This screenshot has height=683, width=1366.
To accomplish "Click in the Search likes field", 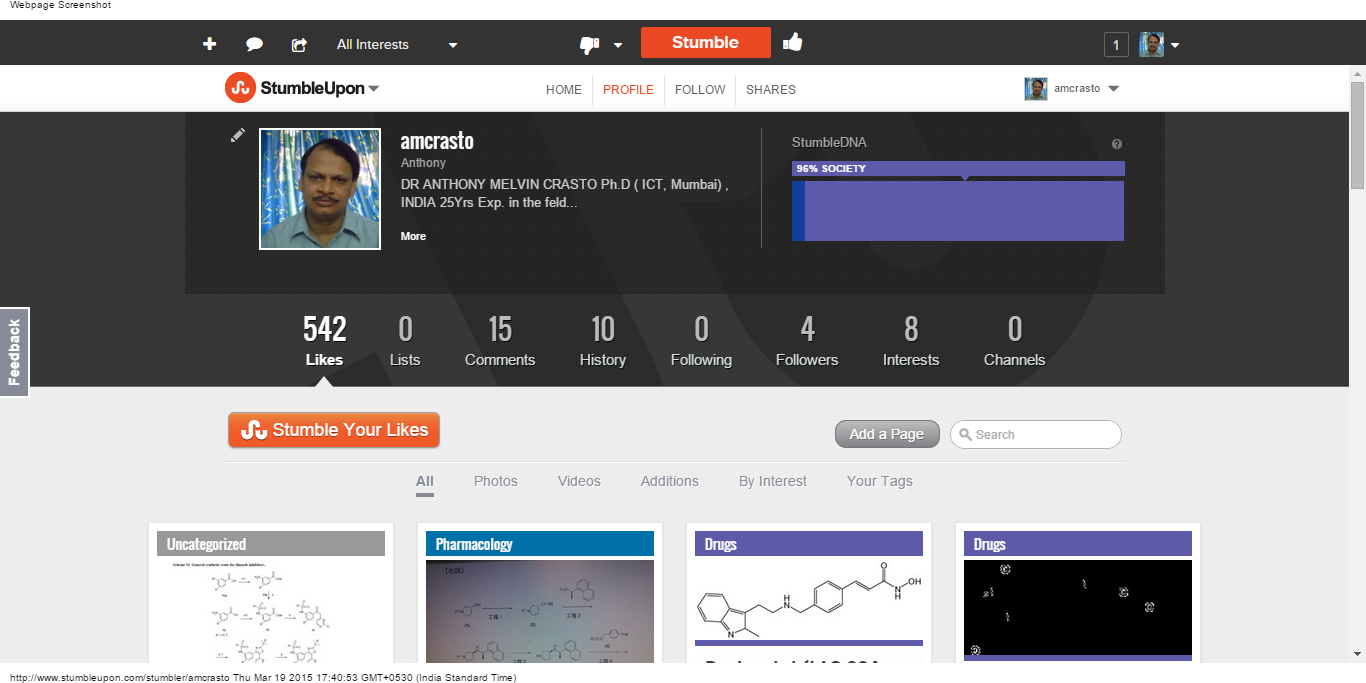I will [1036, 434].
